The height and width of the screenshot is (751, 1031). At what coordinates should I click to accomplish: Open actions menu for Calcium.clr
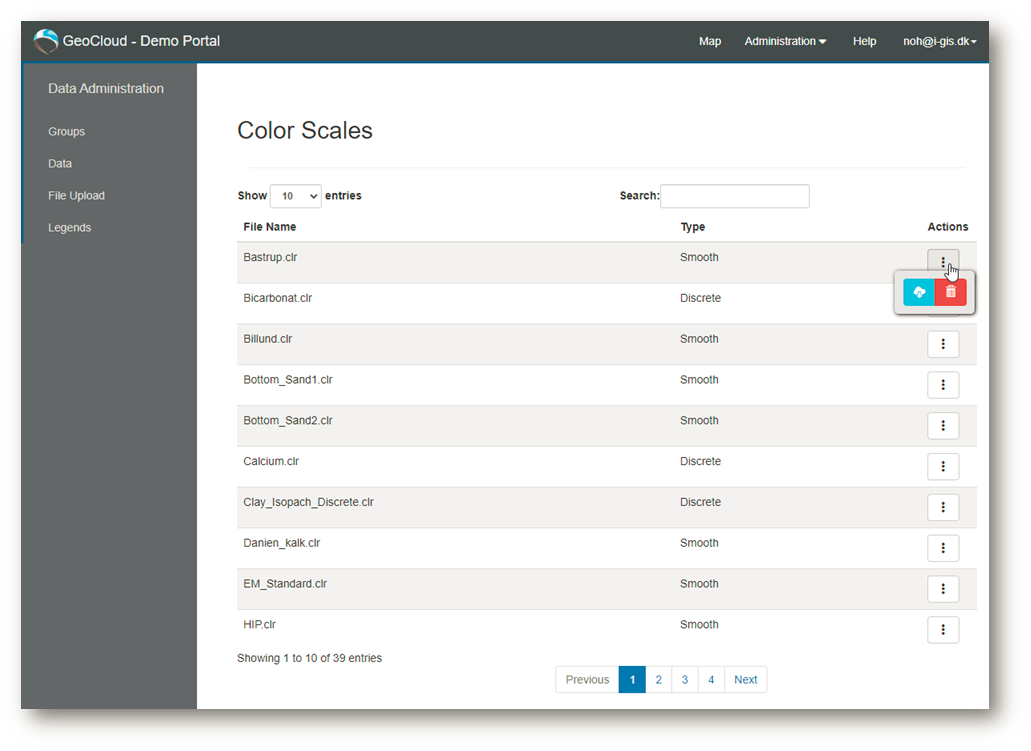943,466
